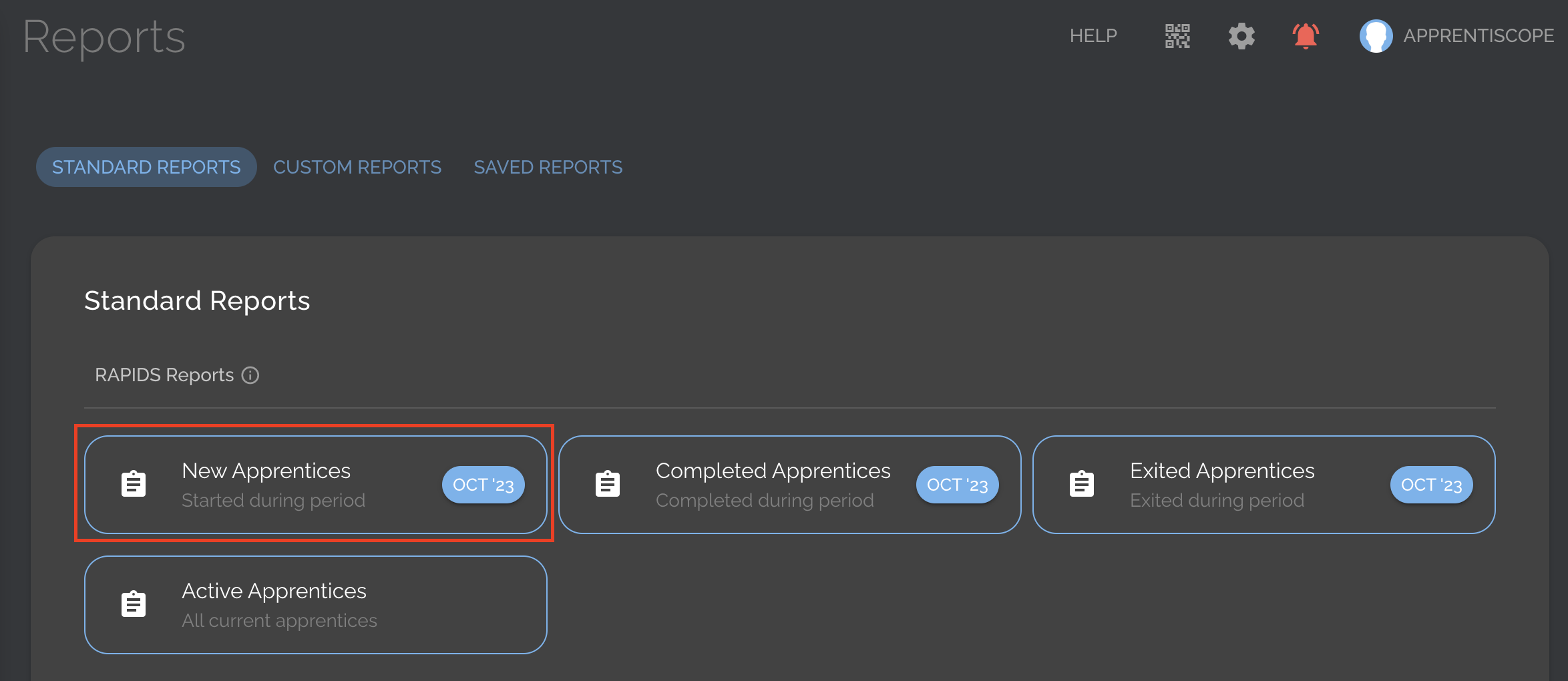Open the notifications bell

point(1305,36)
